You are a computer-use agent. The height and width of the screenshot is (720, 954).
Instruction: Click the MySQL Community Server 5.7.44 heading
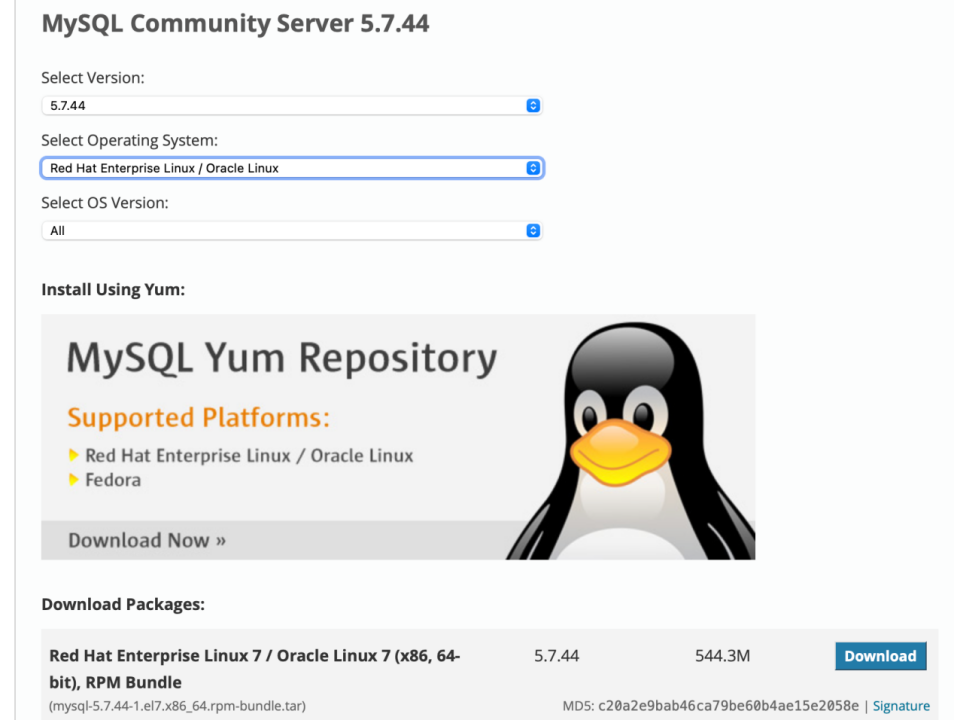[235, 24]
